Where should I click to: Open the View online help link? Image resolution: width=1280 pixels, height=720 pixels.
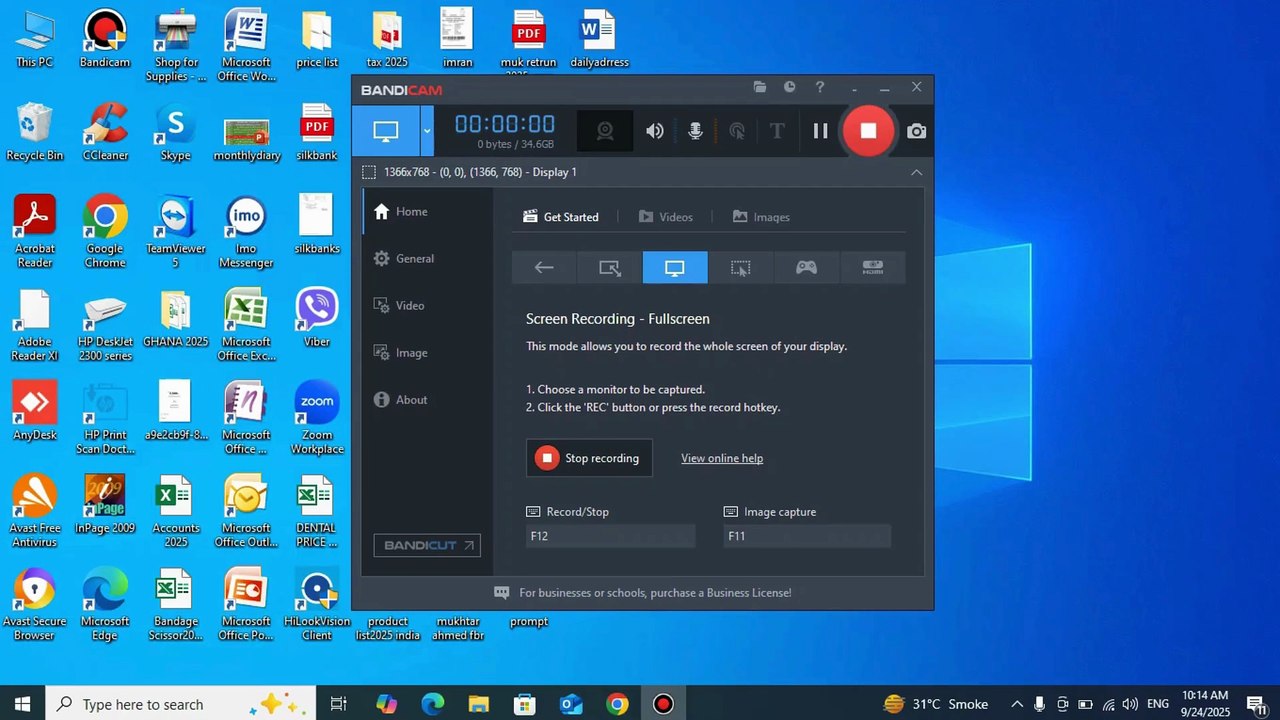tap(722, 459)
